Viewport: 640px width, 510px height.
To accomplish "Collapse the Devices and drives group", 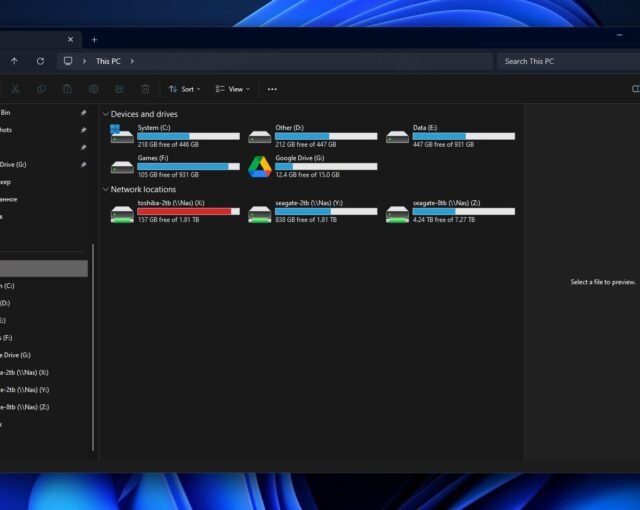I will (x=105, y=114).
